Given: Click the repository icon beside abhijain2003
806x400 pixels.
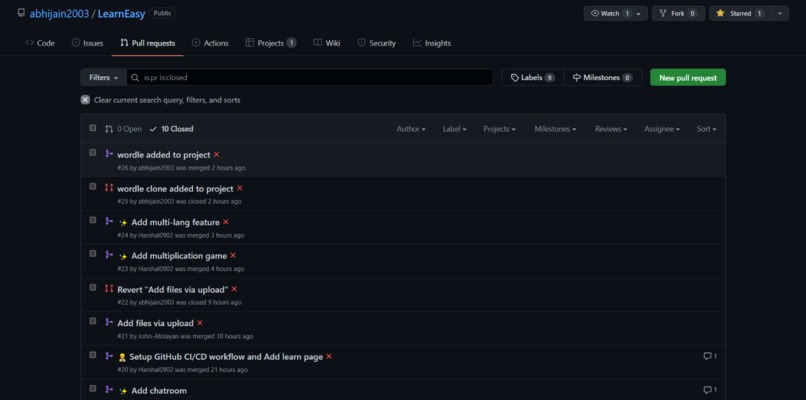Looking at the screenshot, I should 21,12.
